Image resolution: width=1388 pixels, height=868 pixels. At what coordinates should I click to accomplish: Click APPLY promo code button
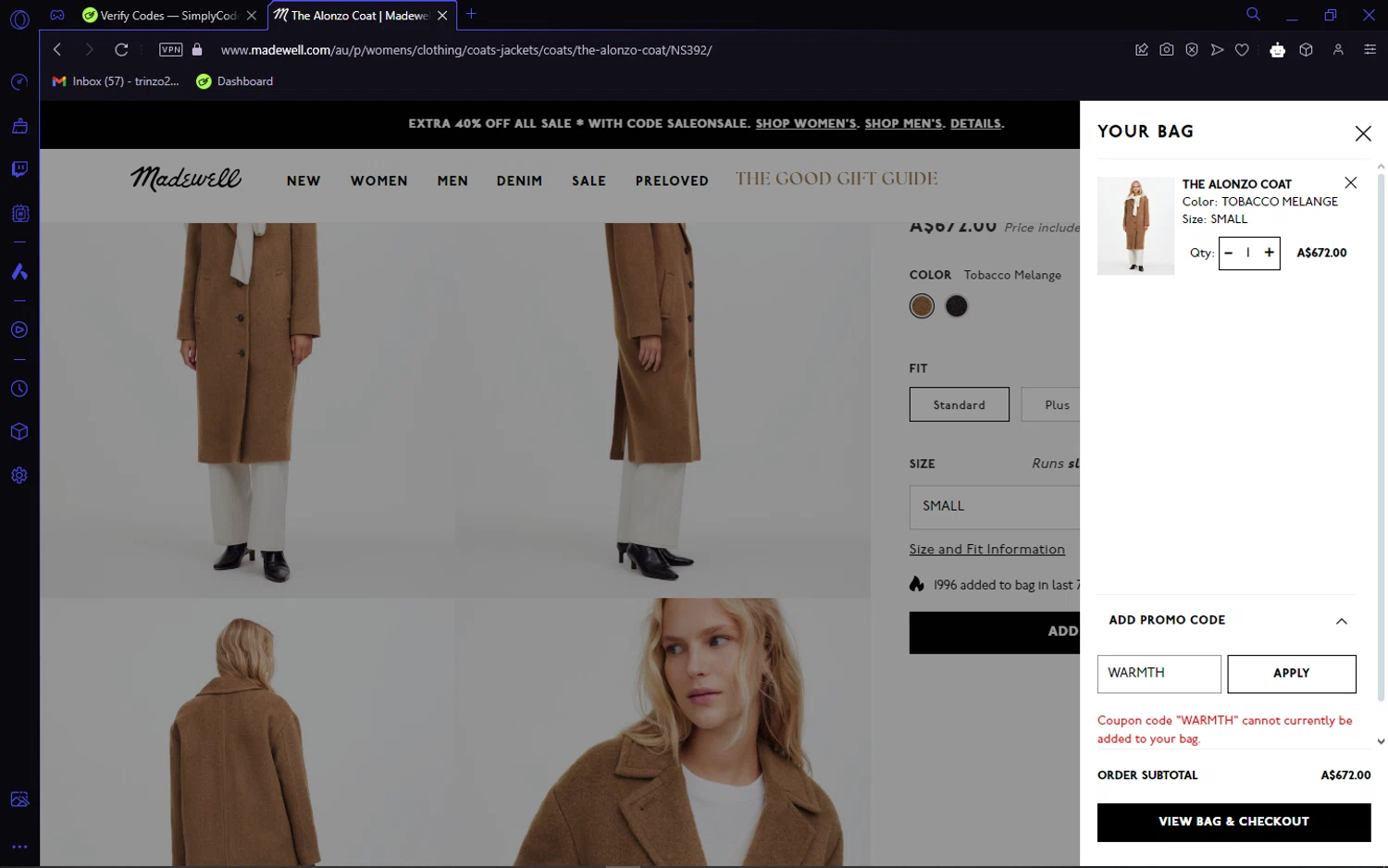coord(1292,674)
